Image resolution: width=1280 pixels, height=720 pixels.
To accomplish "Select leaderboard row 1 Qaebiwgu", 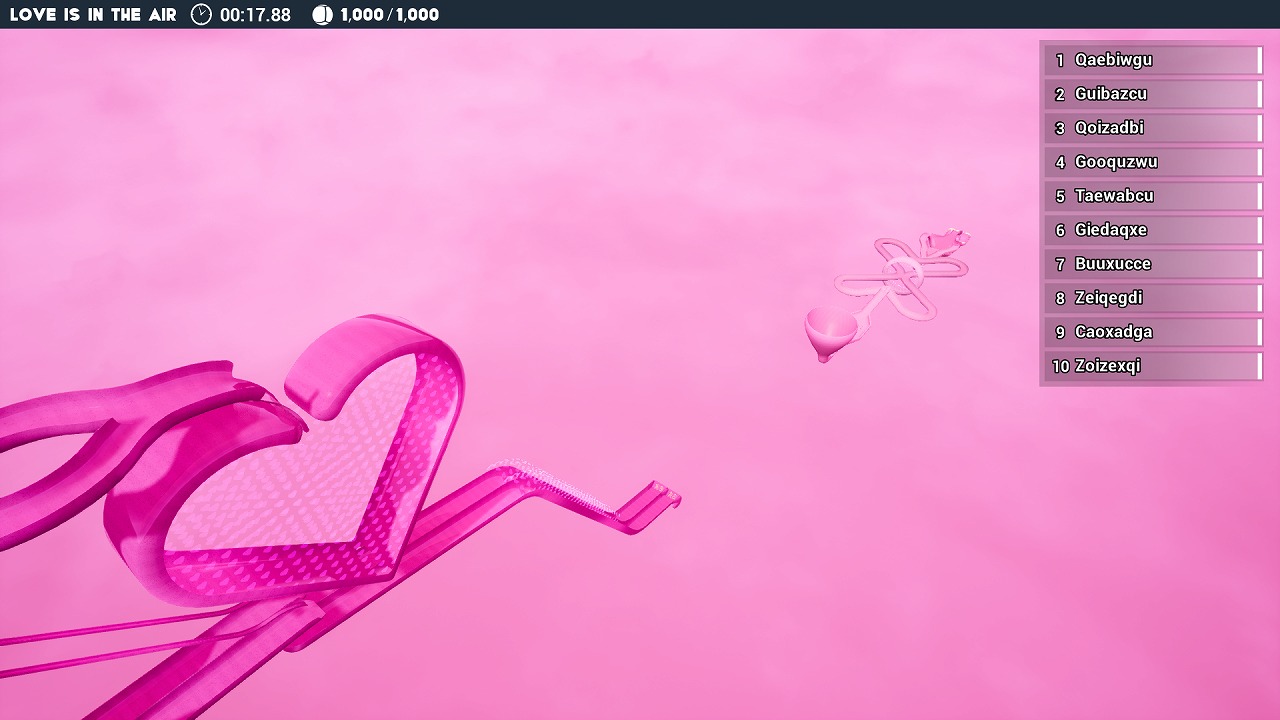I will [x=1153, y=60].
